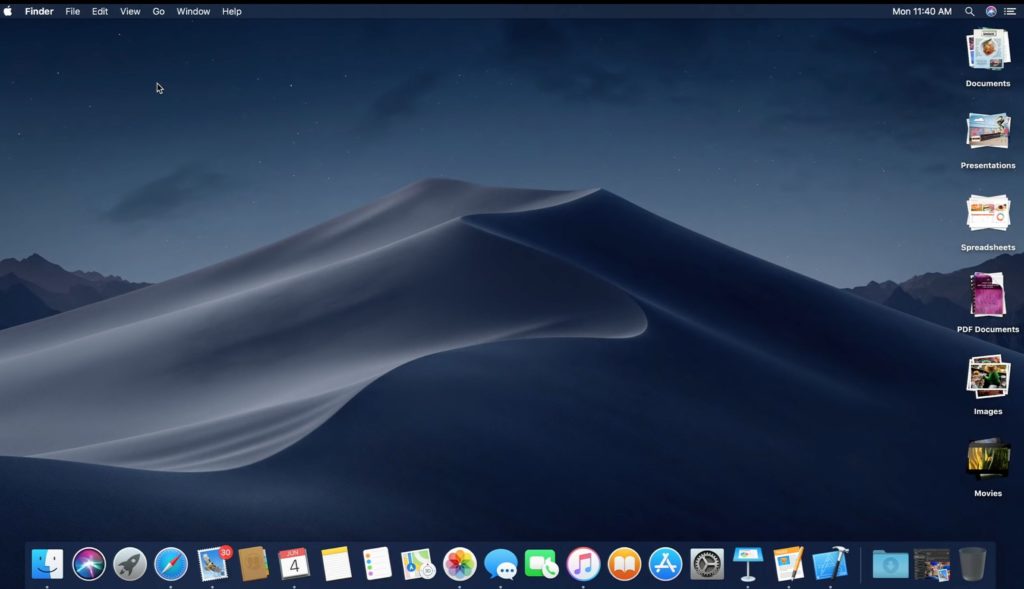Open the Trash in the Dock
Screen dimensions: 1024x589
(972, 564)
